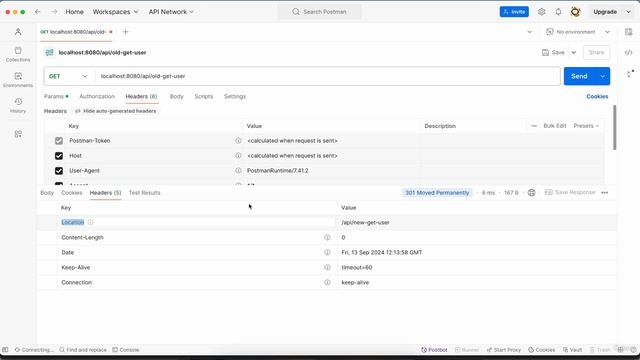Uncheck the User-Agent header checkbox
640x360 pixels.
click(59, 171)
